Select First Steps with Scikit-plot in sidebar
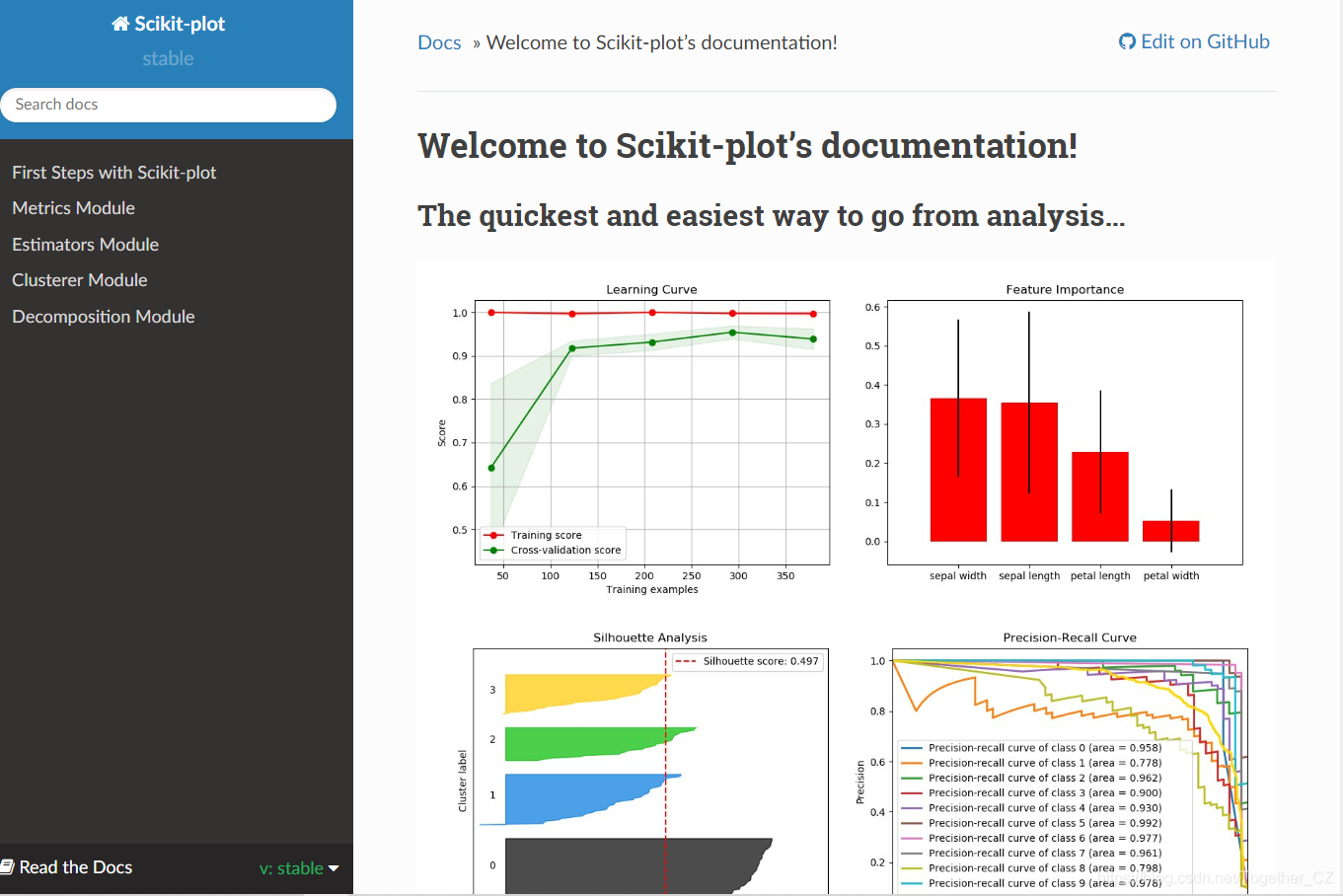Screen dimensions: 1343x896 [112, 173]
